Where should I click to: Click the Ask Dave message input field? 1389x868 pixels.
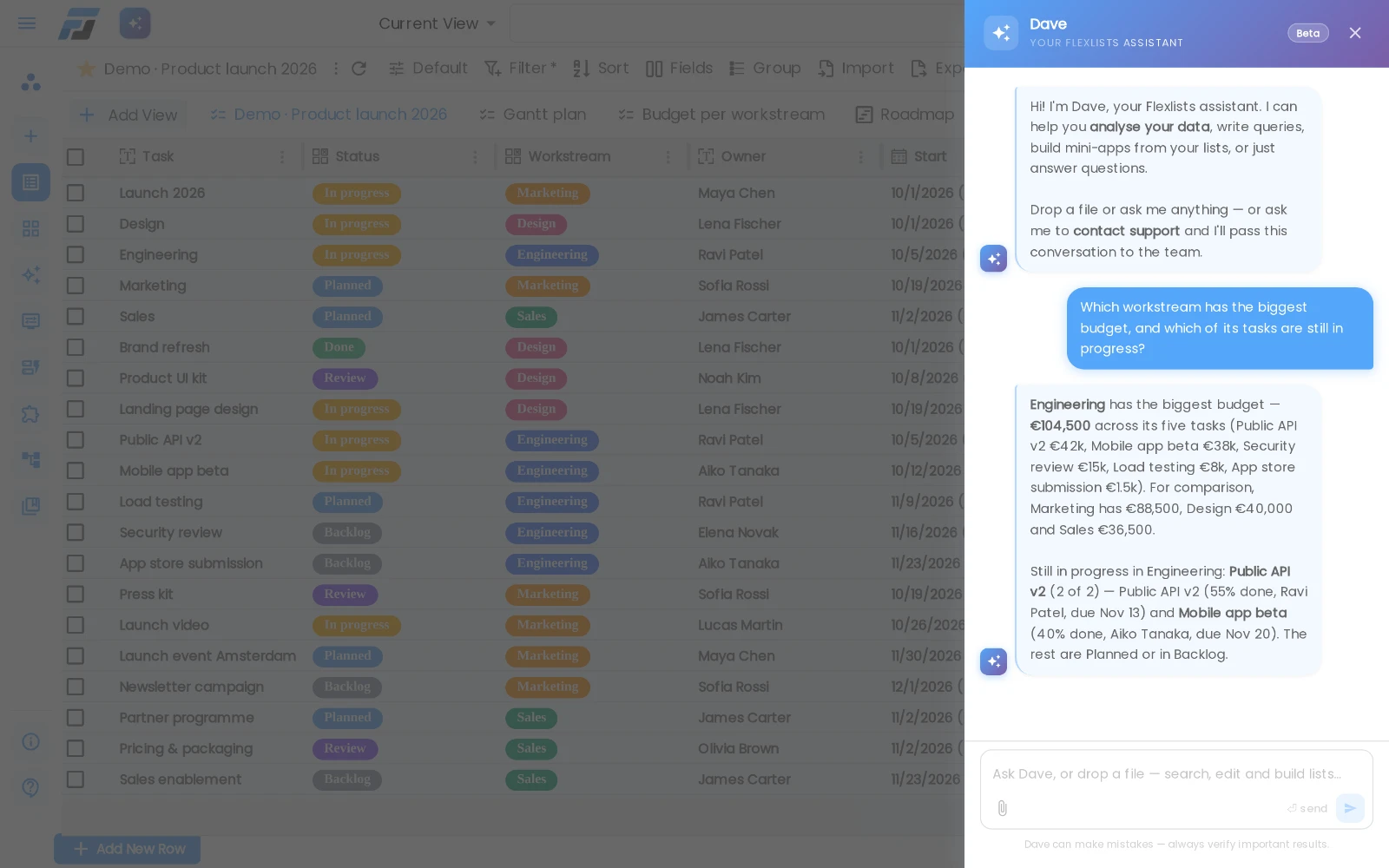[x=1176, y=773]
